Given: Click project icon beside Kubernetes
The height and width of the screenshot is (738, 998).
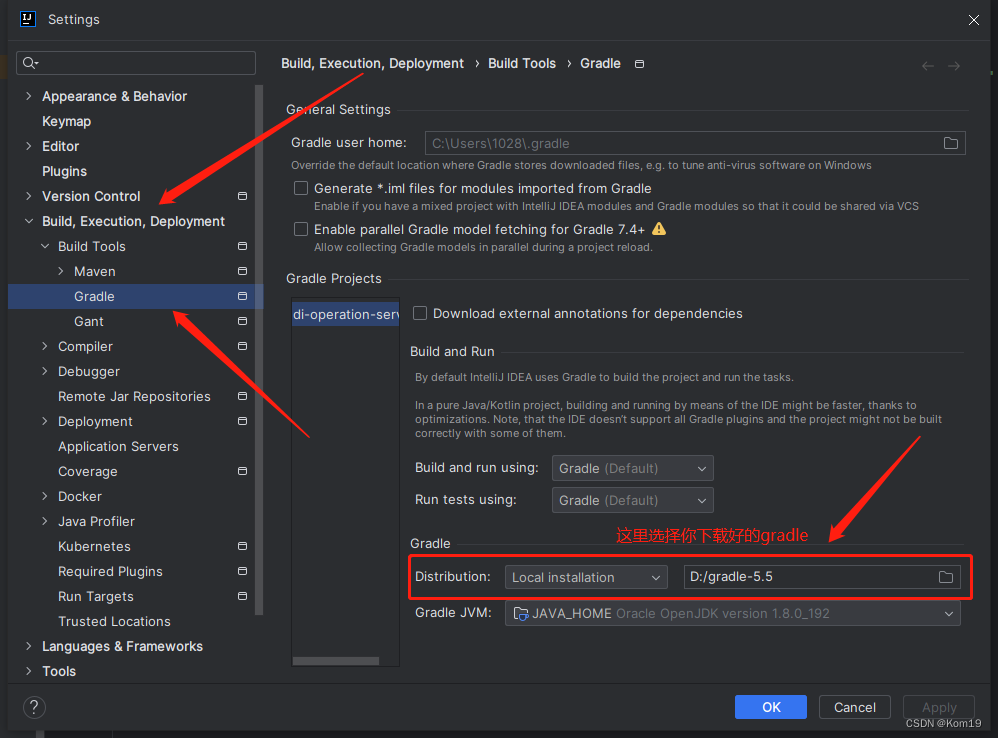Looking at the screenshot, I should [242, 547].
